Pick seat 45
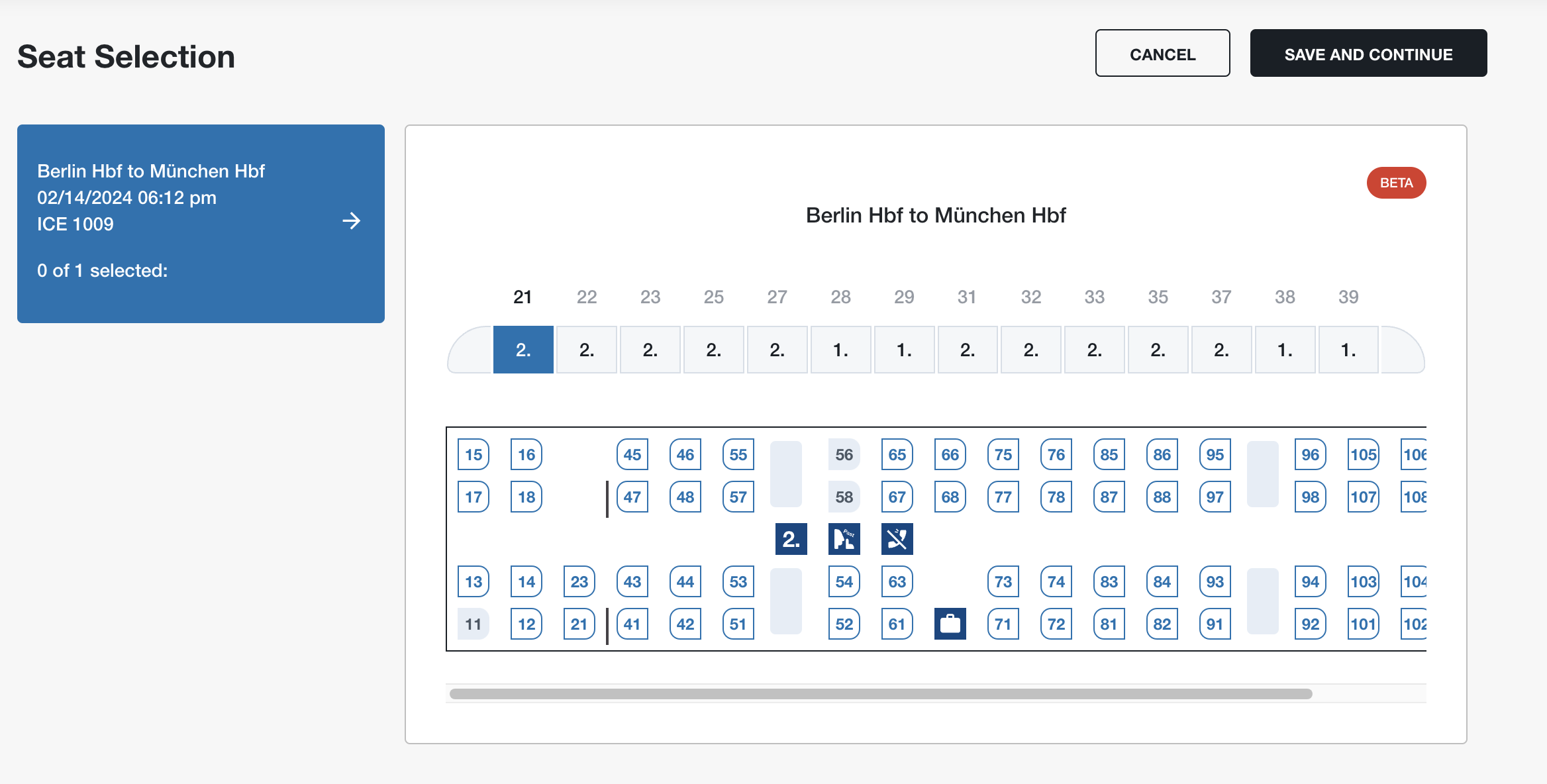 pyautogui.click(x=632, y=454)
